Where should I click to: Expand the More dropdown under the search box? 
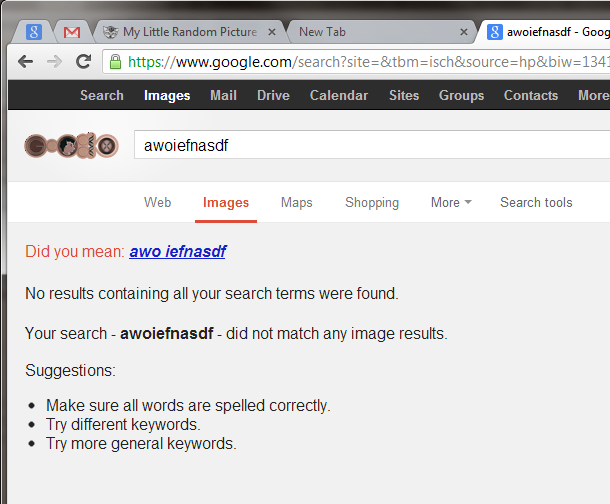tap(451, 202)
